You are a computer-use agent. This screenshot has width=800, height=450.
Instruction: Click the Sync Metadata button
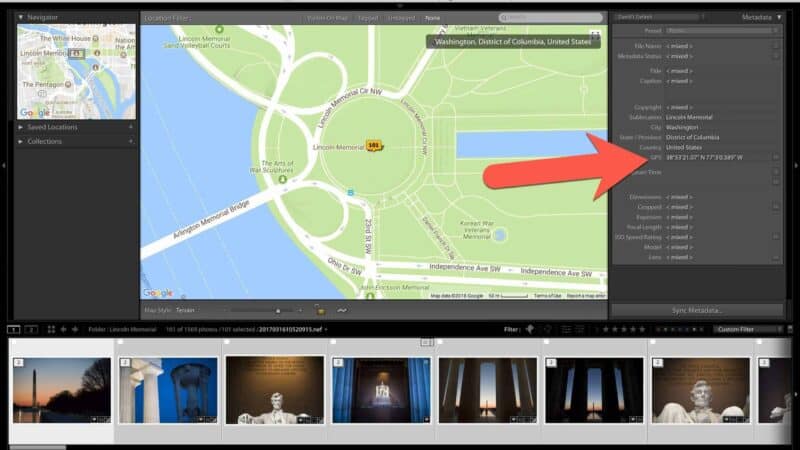pos(697,310)
